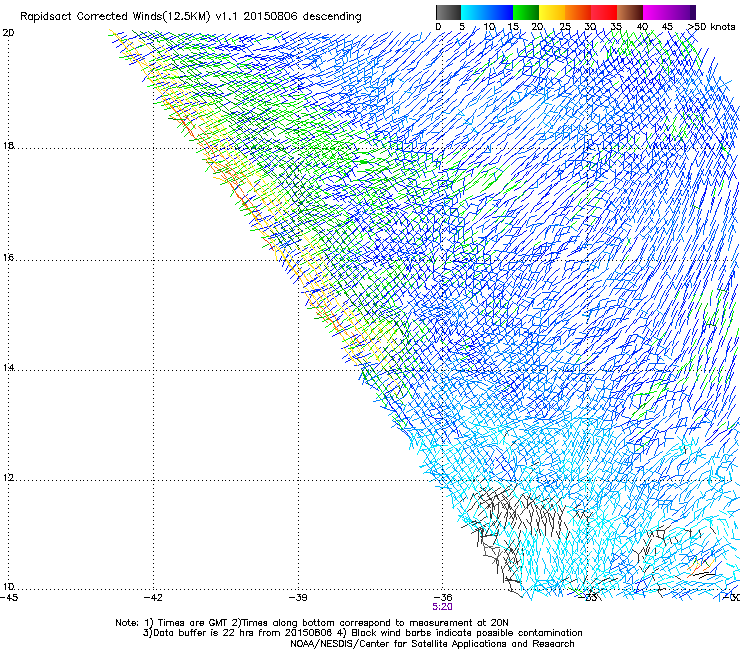This screenshot has height=650, width=740.
Task: Click the '25' label under the color bar
Action: pos(565,27)
